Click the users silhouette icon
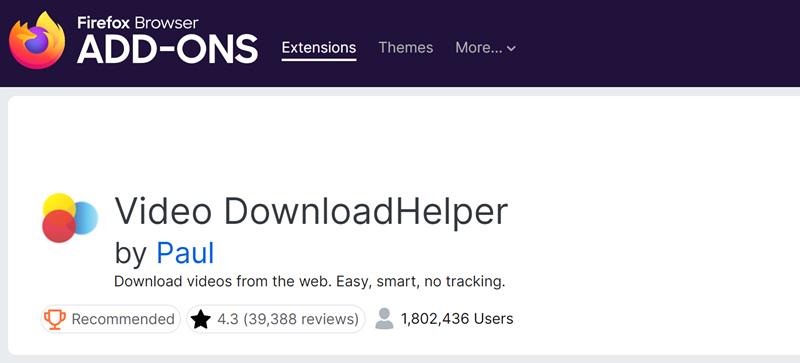Screen dimensions: 800x363 (x=384, y=319)
